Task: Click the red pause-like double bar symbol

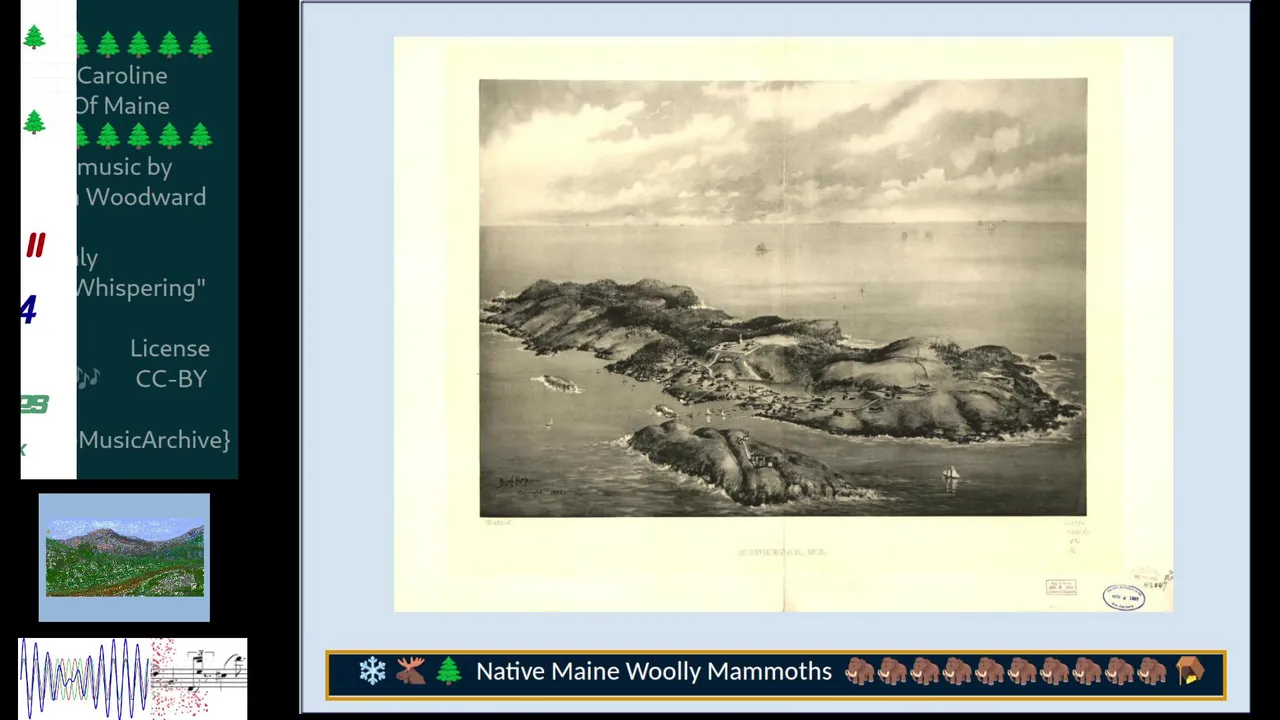Action: pyautogui.click(x=36, y=245)
